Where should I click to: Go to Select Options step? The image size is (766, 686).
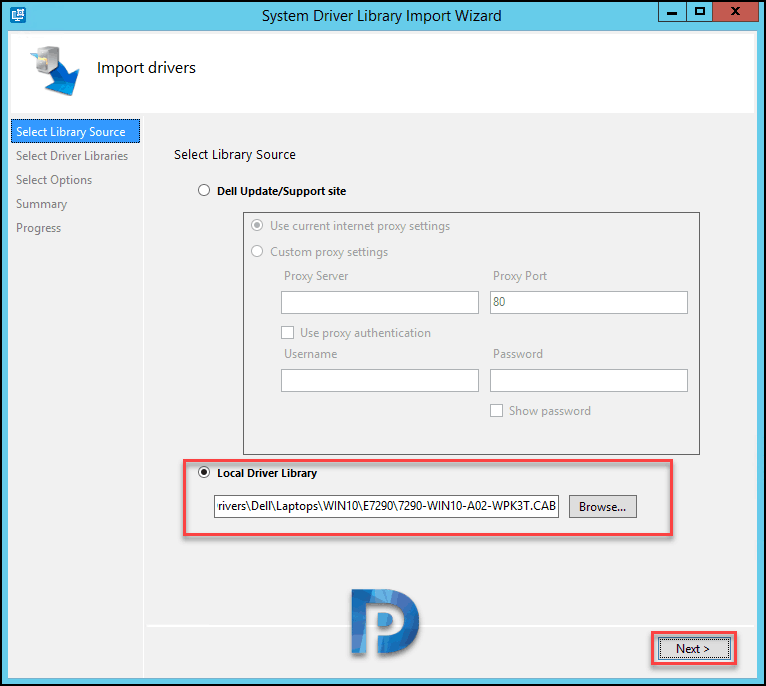pyautogui.click(x=54, y=180)
